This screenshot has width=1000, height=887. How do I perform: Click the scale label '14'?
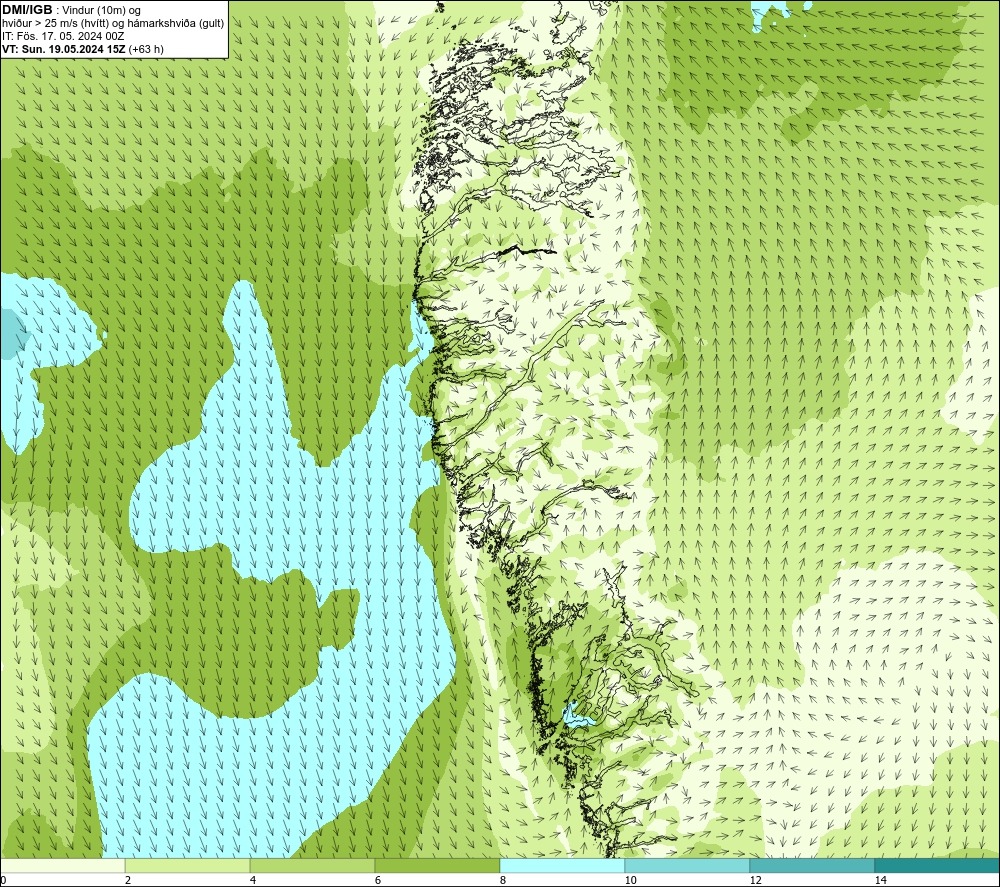coord(881,880)
